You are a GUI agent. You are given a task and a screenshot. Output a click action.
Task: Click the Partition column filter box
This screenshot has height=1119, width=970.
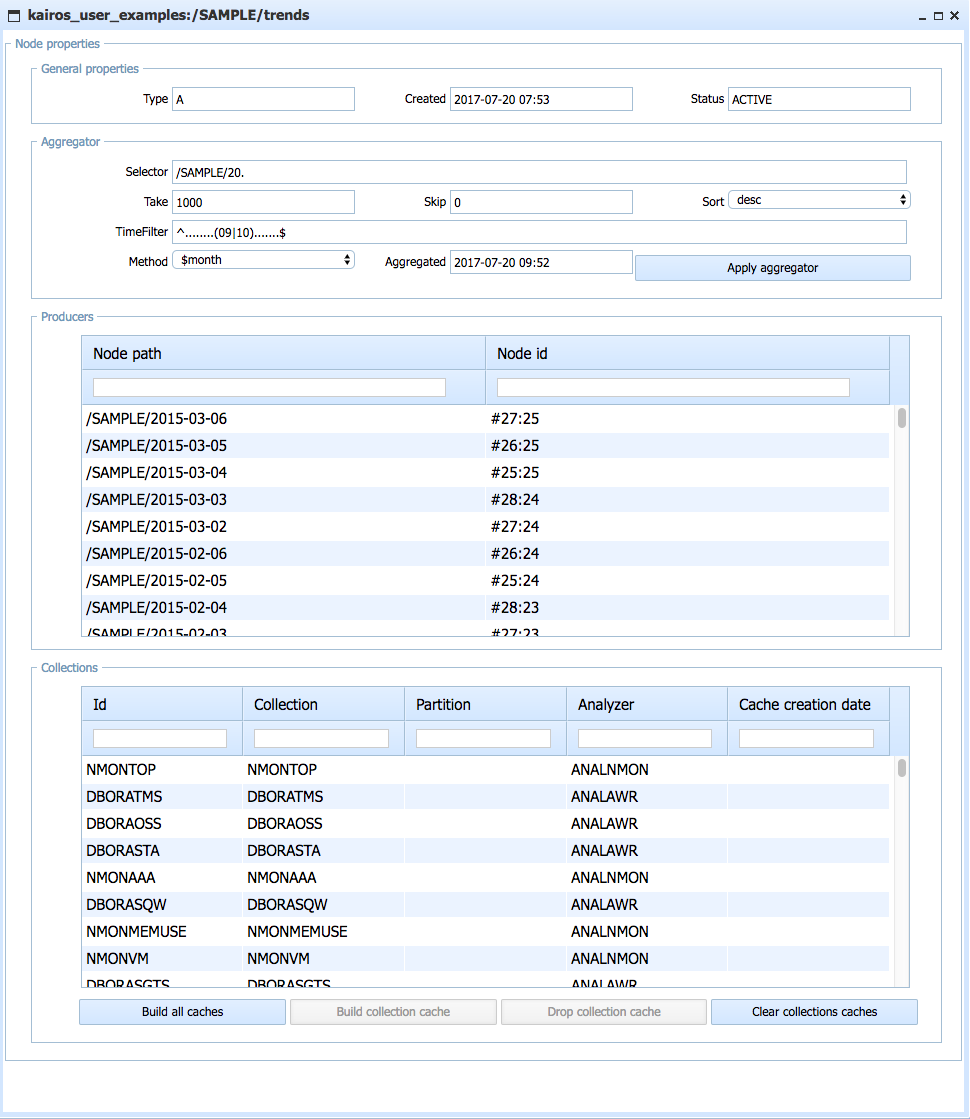click(x=483, y=739)
